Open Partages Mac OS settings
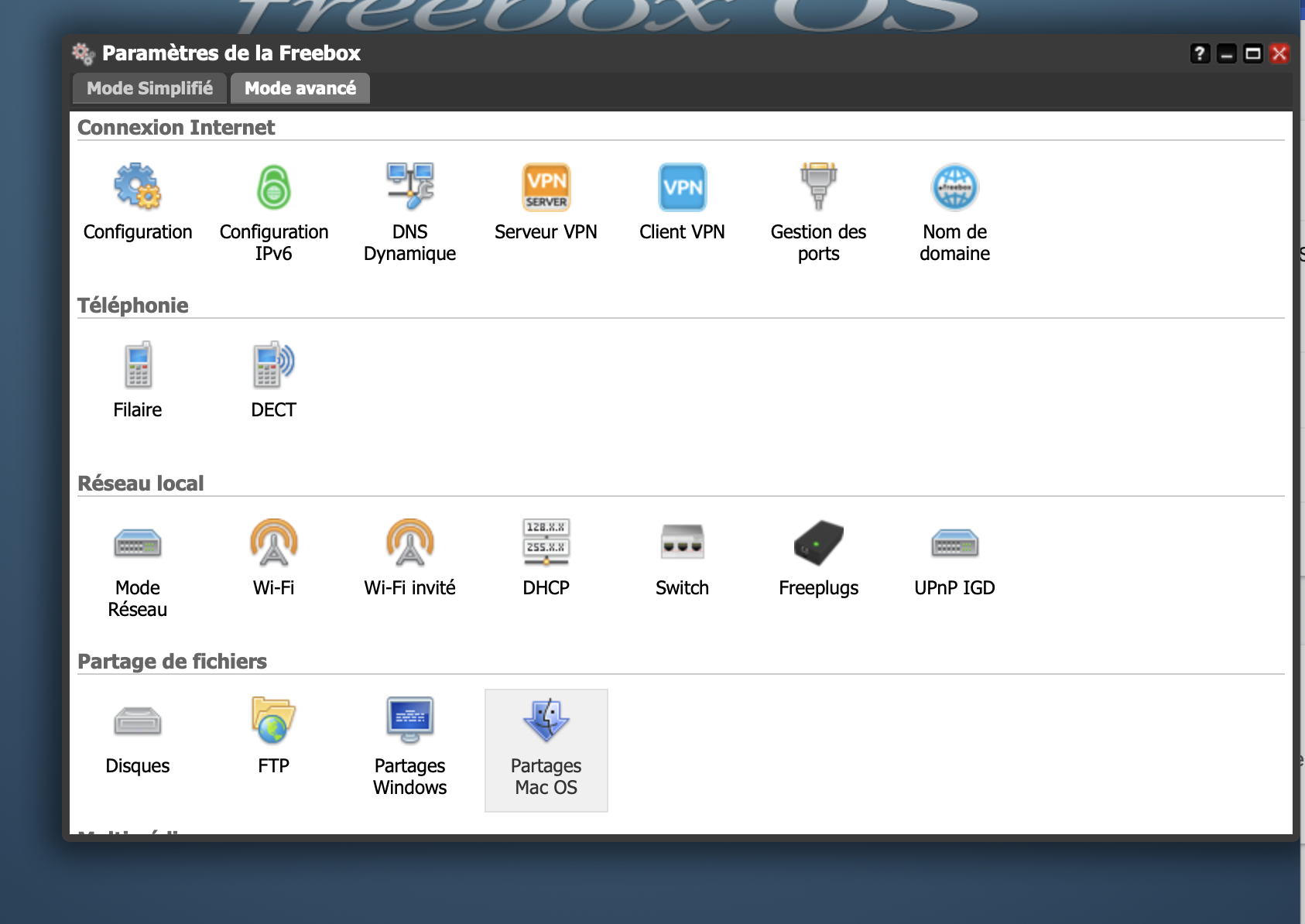 click(x=546, y=751)
